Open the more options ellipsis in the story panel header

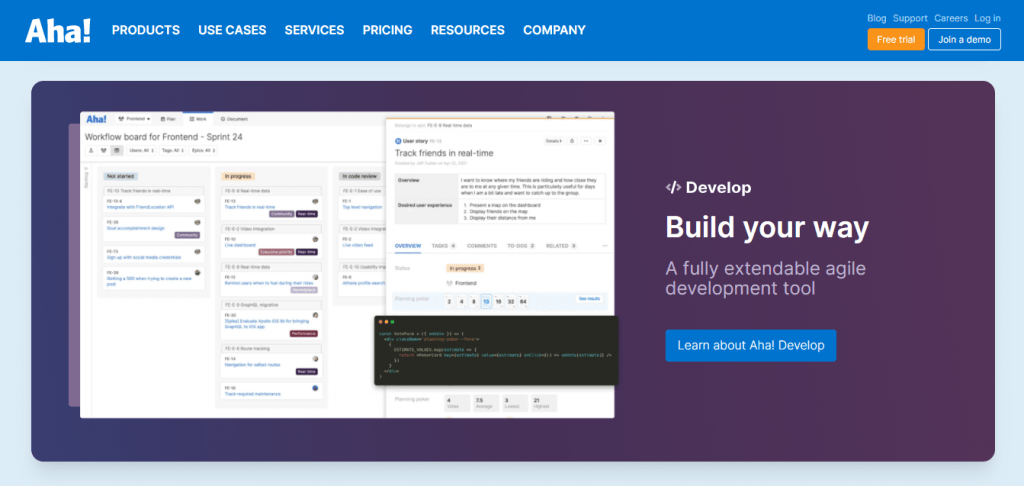click(x=586, y=141)
